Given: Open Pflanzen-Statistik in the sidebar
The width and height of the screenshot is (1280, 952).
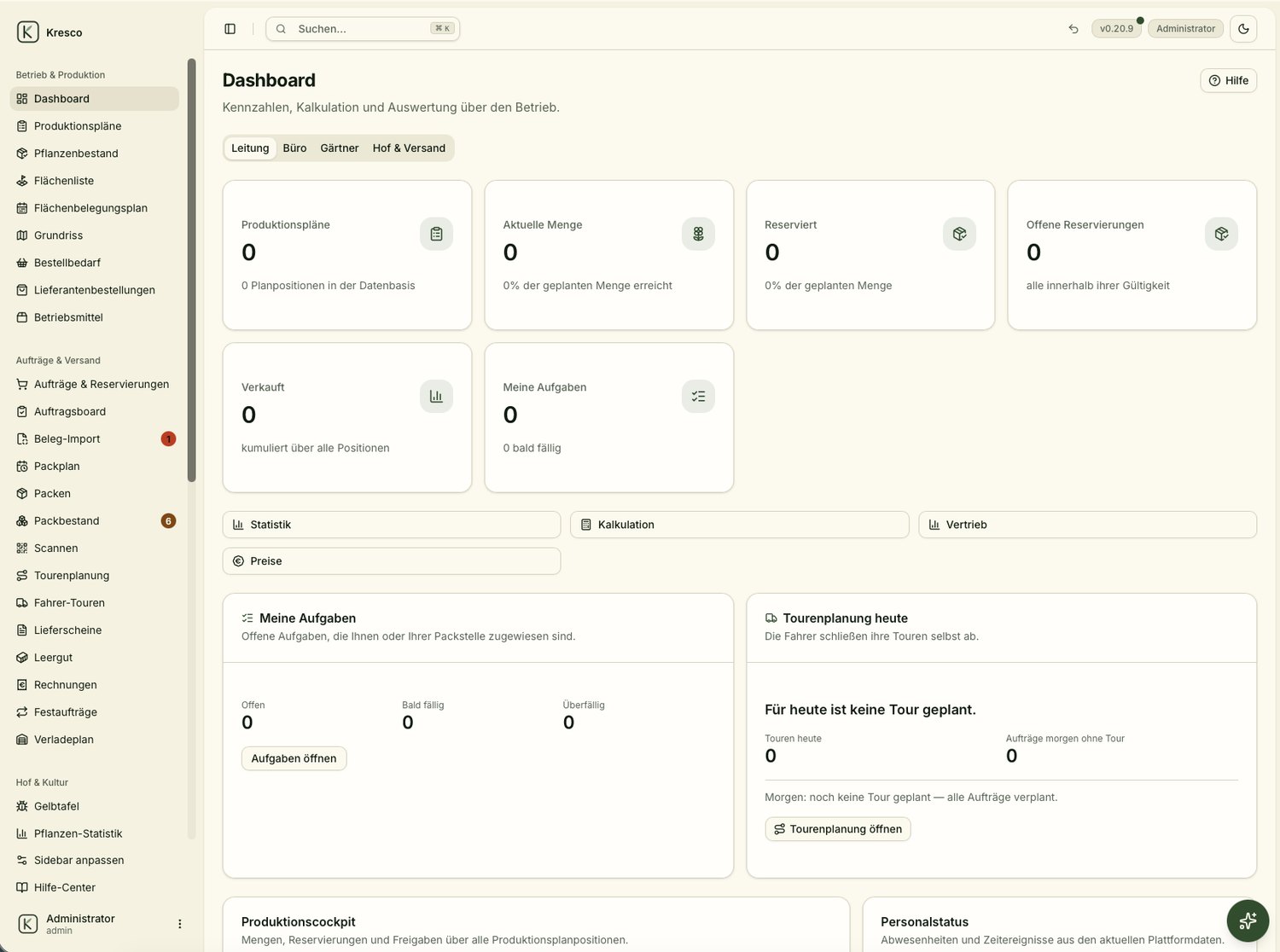Looking at the screenshot, I should (95, 833).
